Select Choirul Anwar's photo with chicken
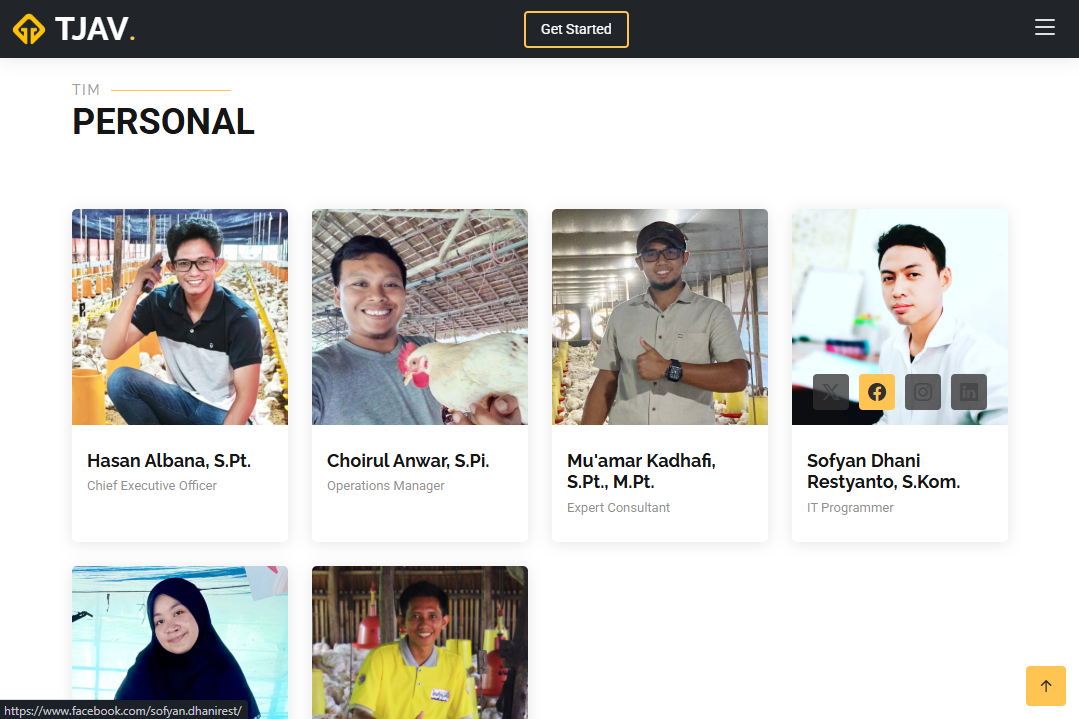Image resolution: width=1079 pixels, height=719 pixels. [x=420, y=316]
